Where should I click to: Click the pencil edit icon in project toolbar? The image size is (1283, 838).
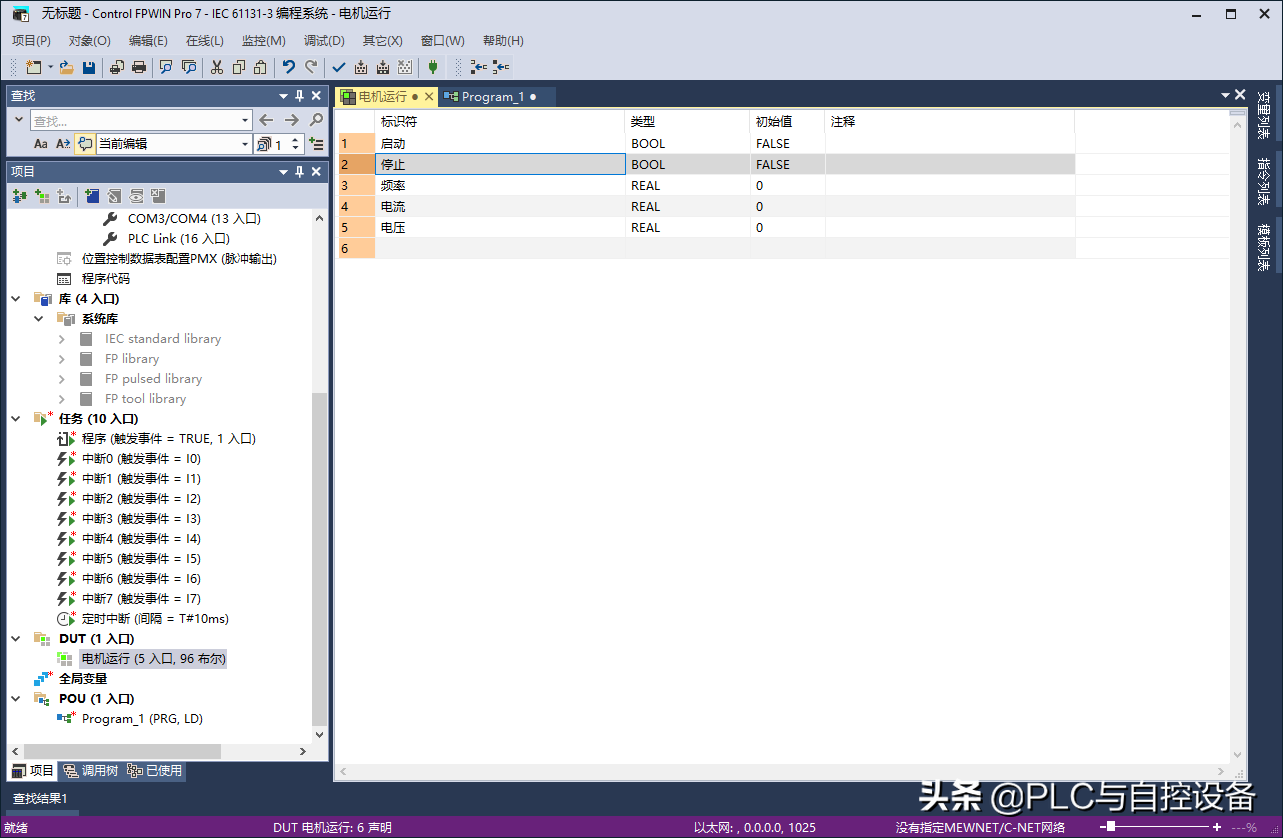coord(114,196)
